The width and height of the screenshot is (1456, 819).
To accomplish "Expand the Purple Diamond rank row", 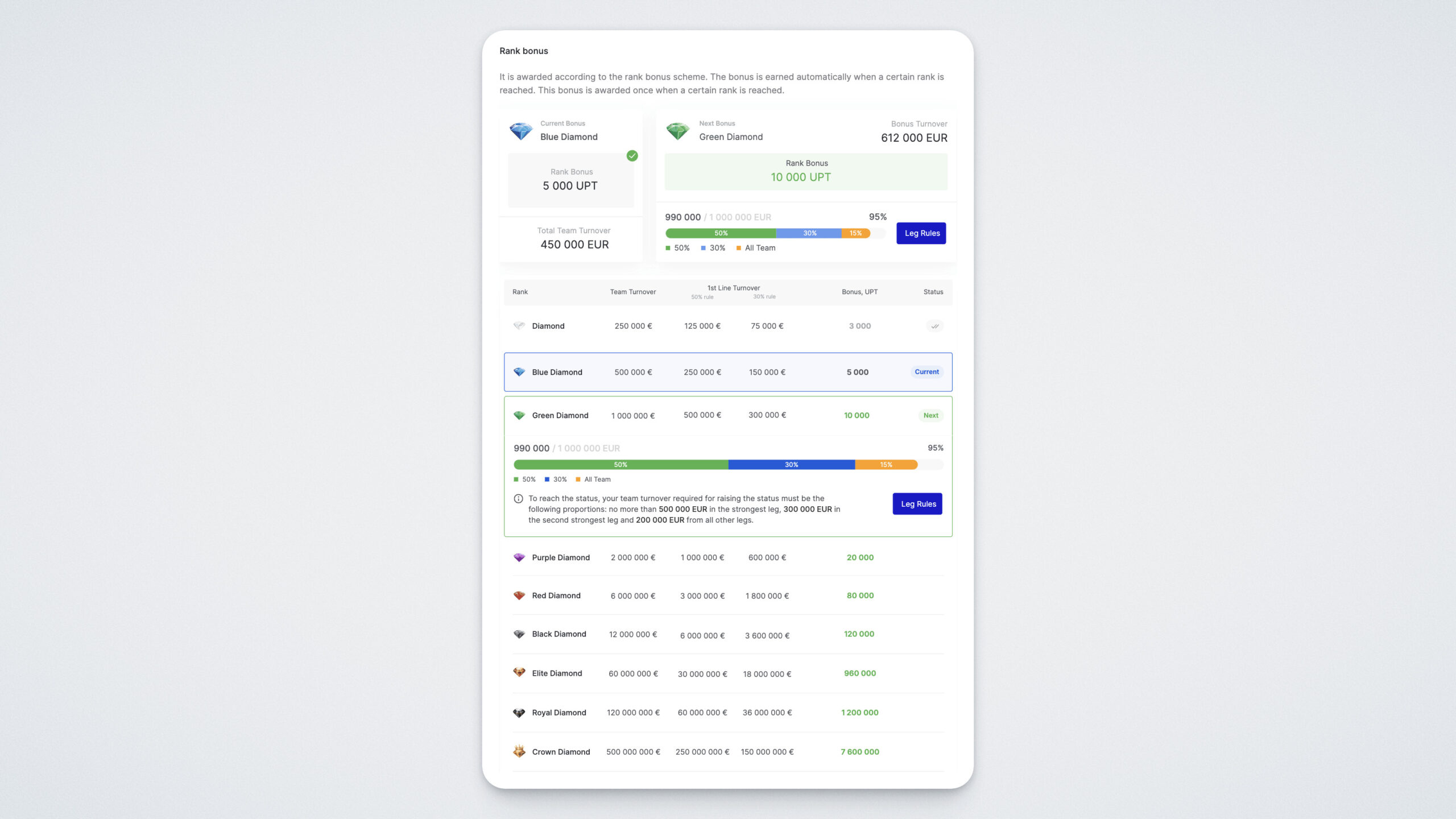I will tap(728, 557).
